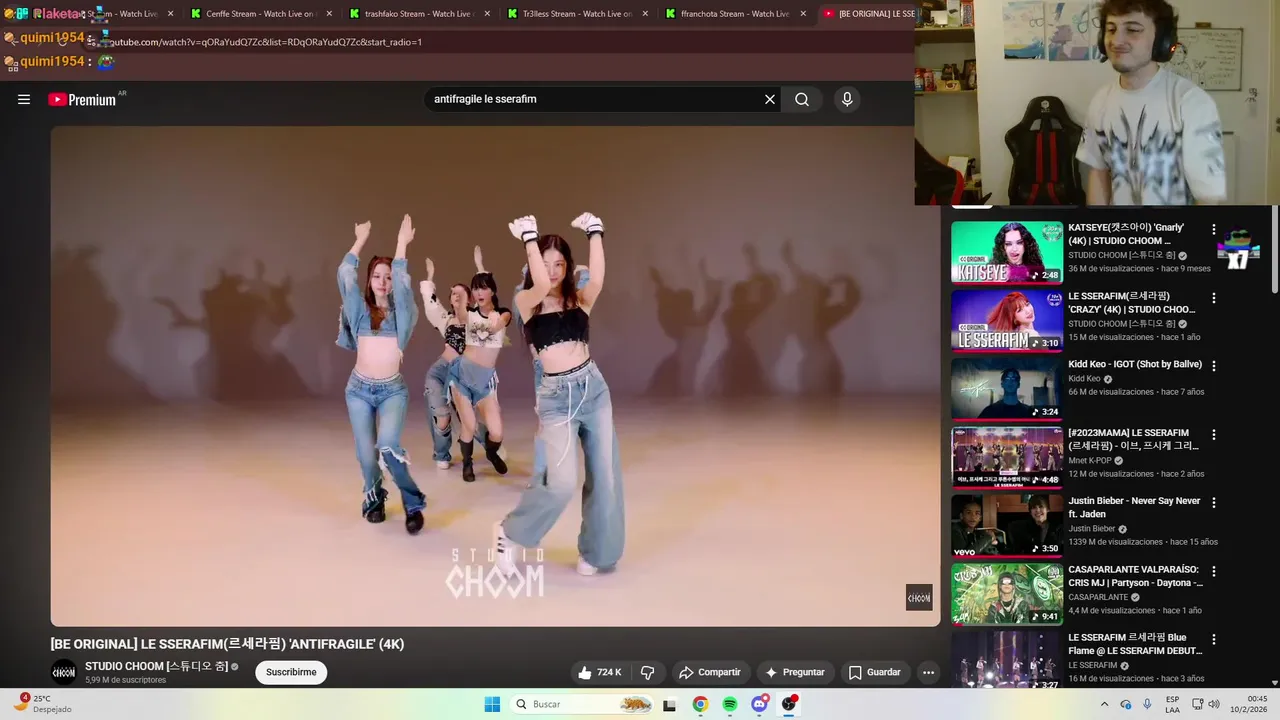
Task: Open STUDIO CHOOM channel name link
Action: (156, 666)
